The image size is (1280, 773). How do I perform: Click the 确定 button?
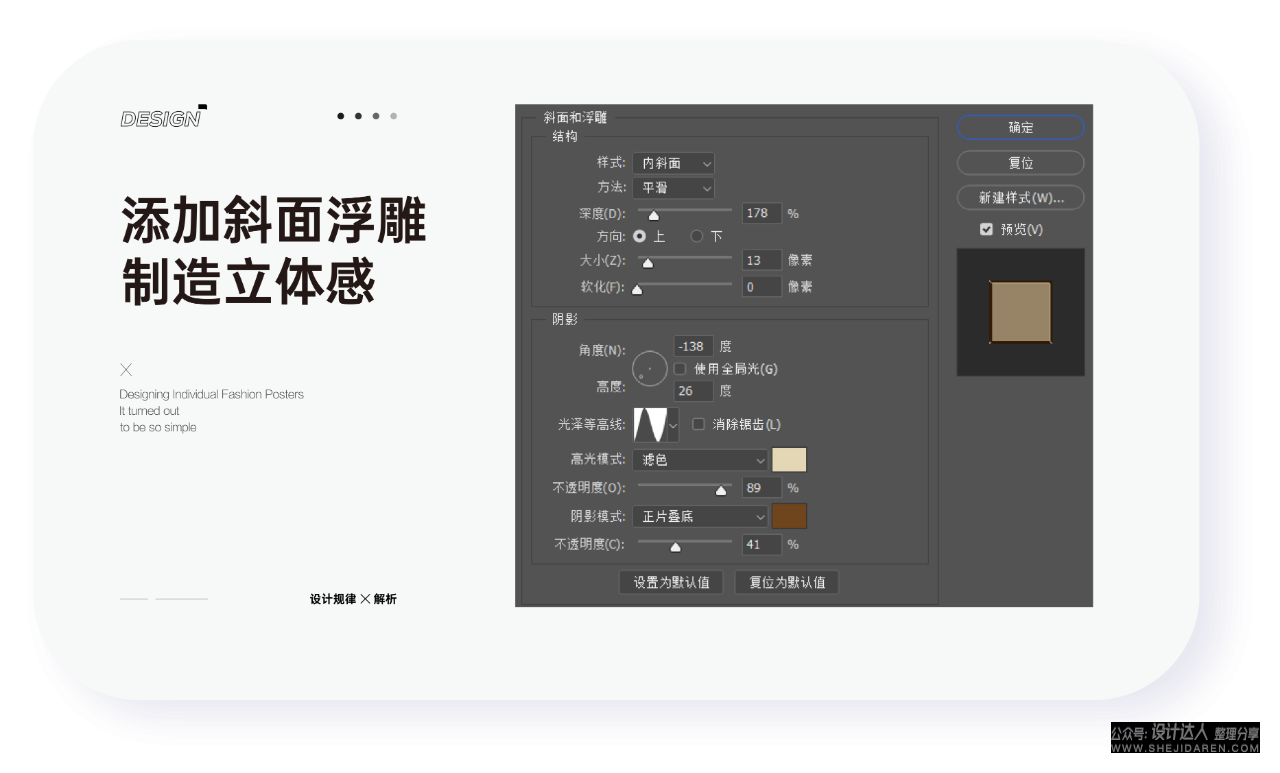coord(1020,127)
